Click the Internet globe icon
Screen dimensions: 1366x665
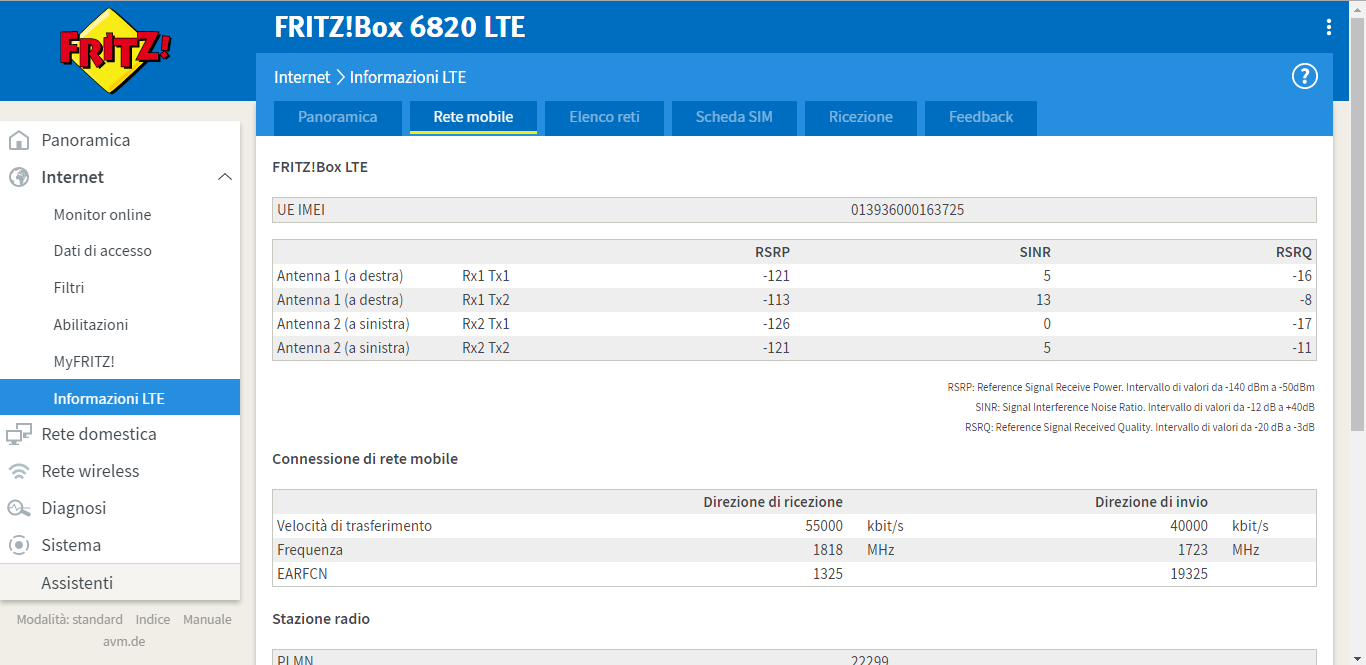[x=18, y=177]
